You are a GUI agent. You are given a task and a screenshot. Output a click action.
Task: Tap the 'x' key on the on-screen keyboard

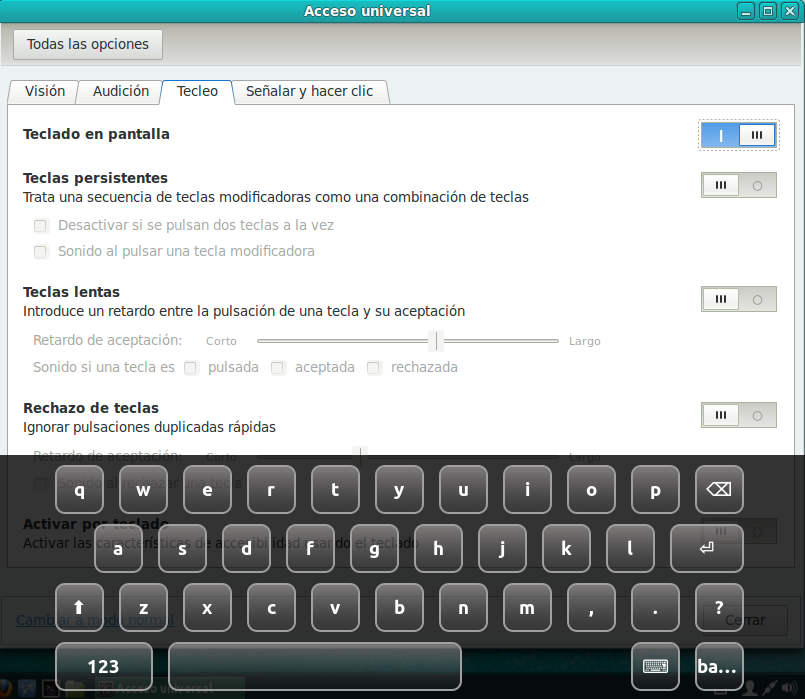tap(207, 607)
